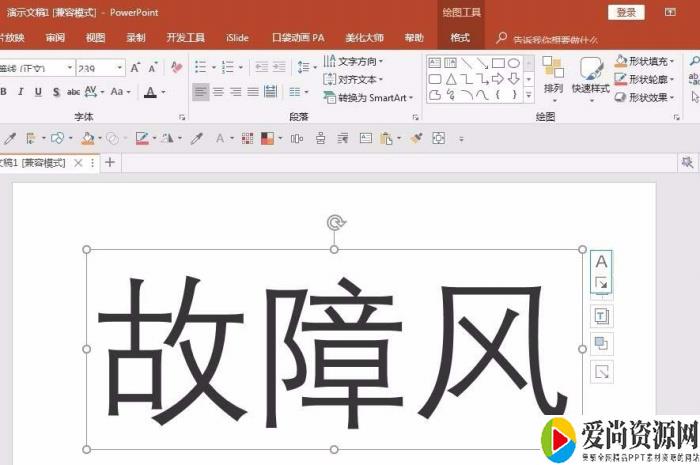Click the first eyedropper in quick toolbar
This screenshot has width=700, height=465.
pyautogui.click(x=10, y=139)
